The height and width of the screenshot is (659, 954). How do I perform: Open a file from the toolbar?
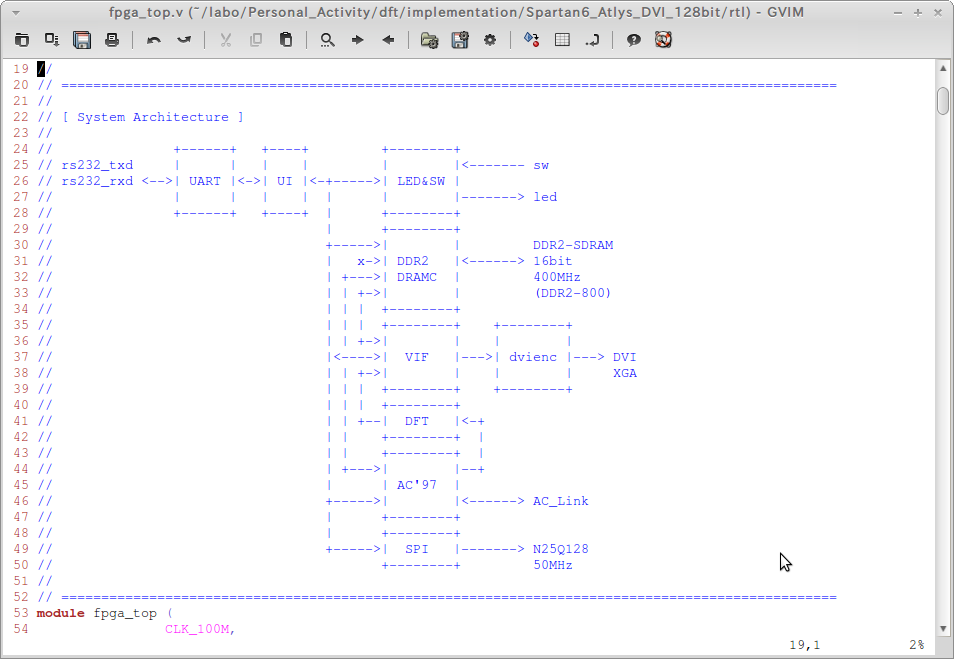coord(22,40)
